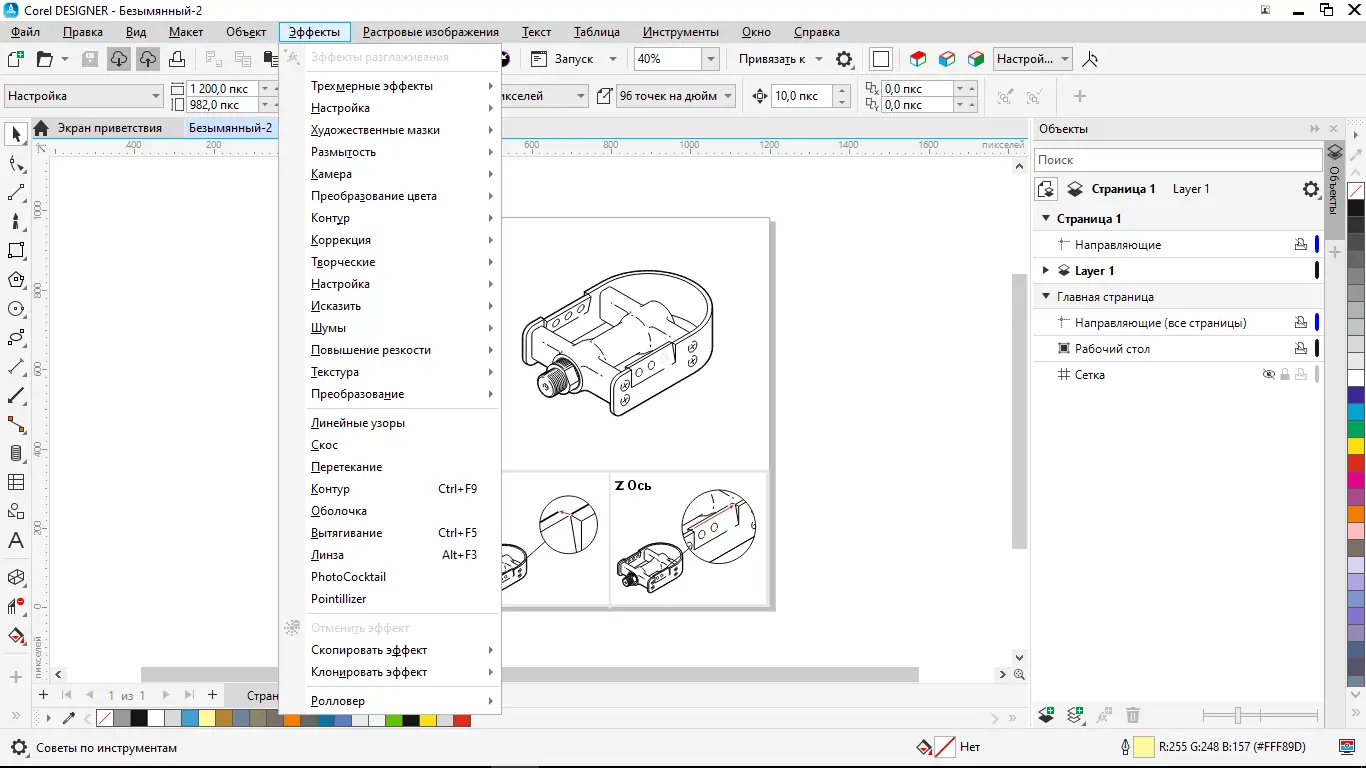
Task: Choose Линза from the Effects menu
Action: pos(327,555)
